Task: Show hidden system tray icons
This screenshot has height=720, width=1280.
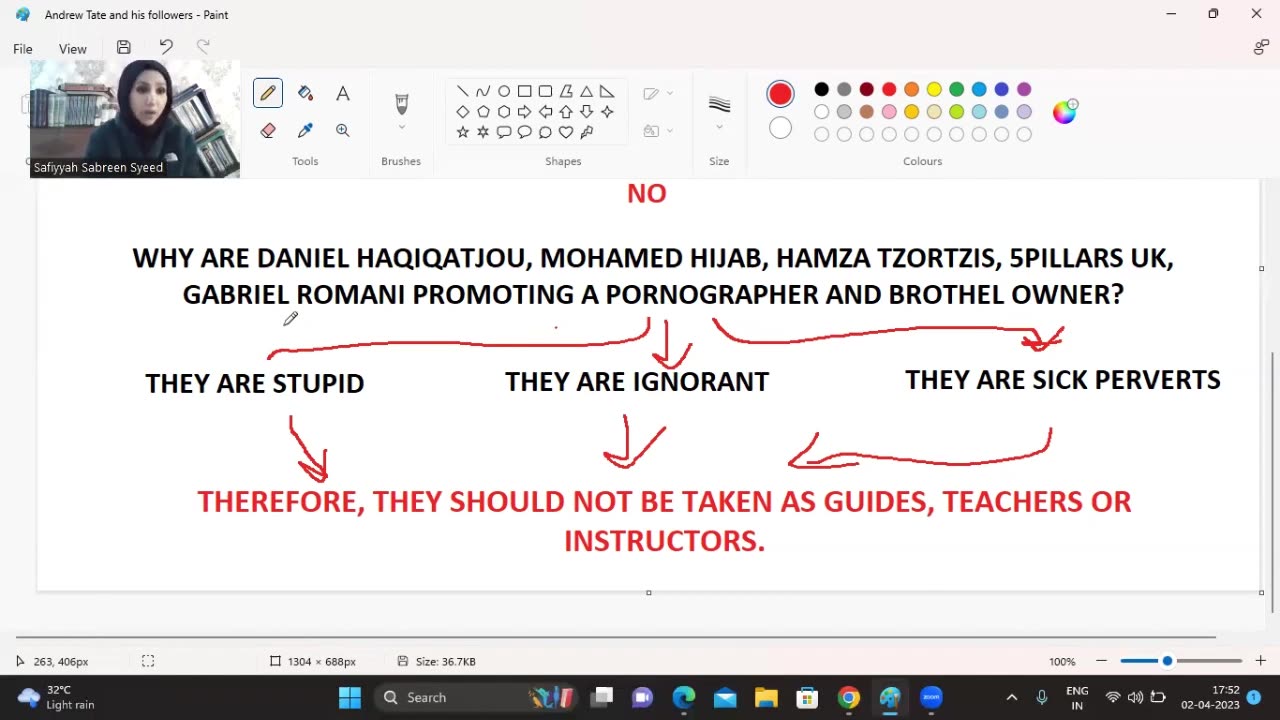Action: [x=1011, y=698]
